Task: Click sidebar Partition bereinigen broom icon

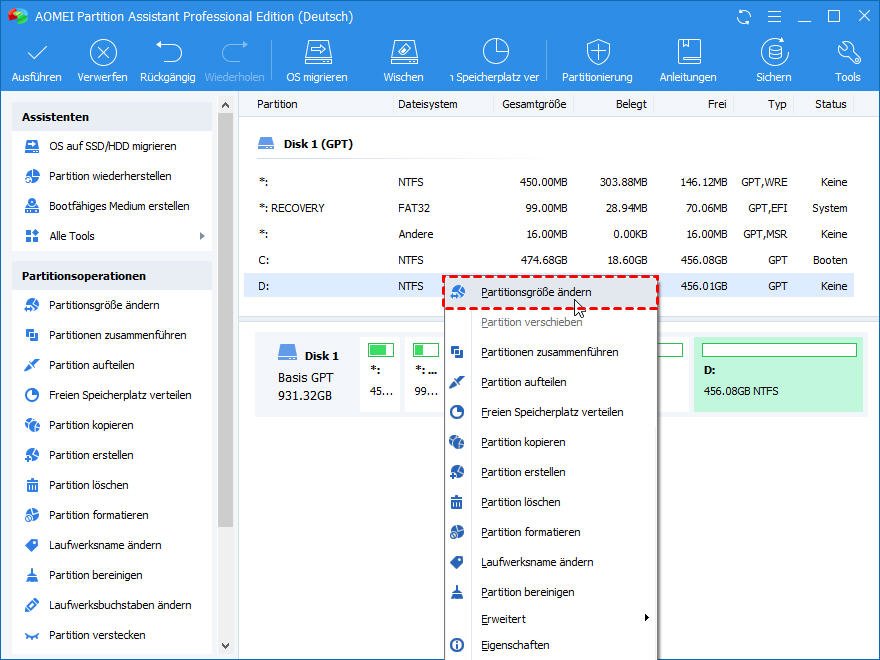Action: (32, 575)
